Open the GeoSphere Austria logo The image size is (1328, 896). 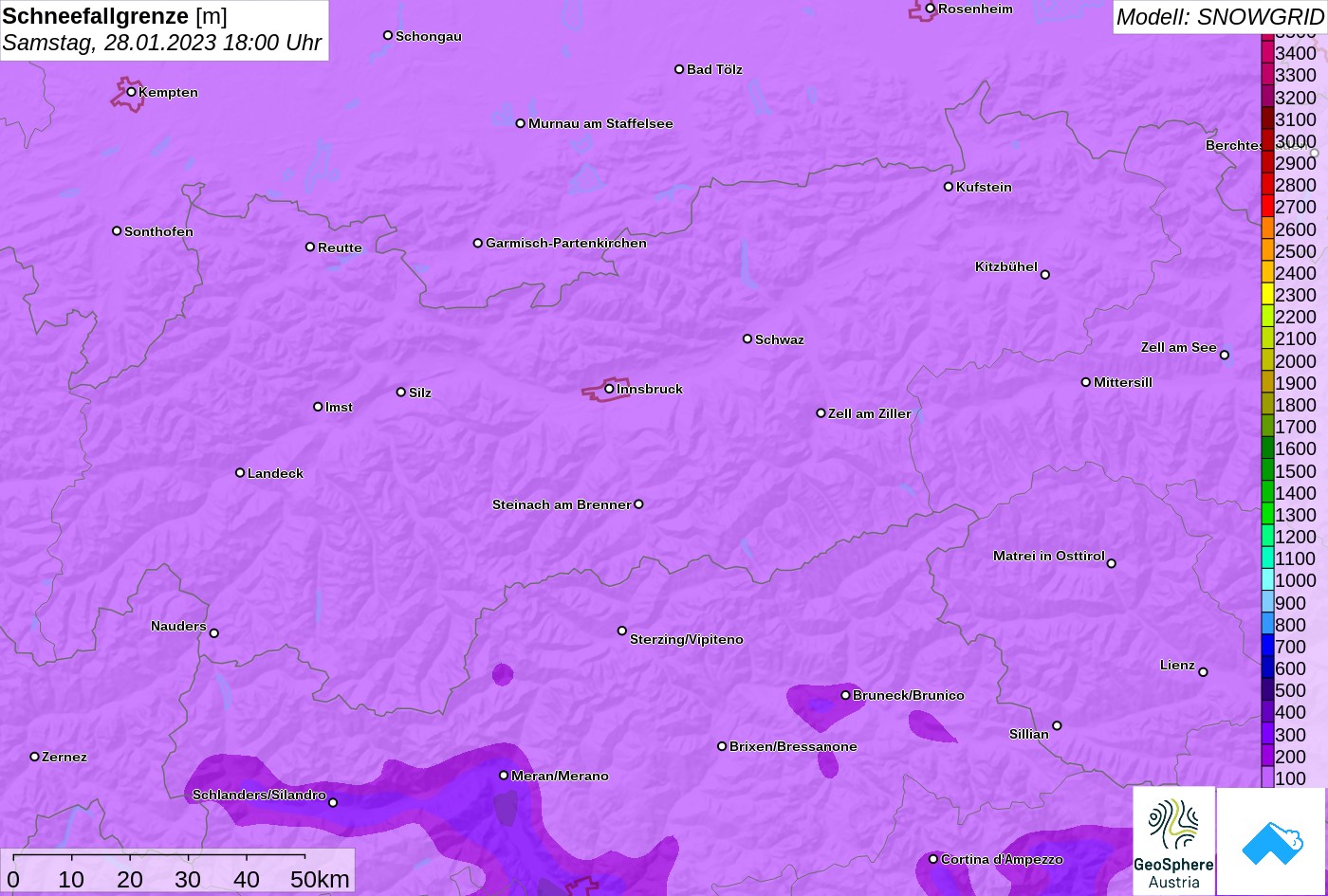pos(1173,840)
